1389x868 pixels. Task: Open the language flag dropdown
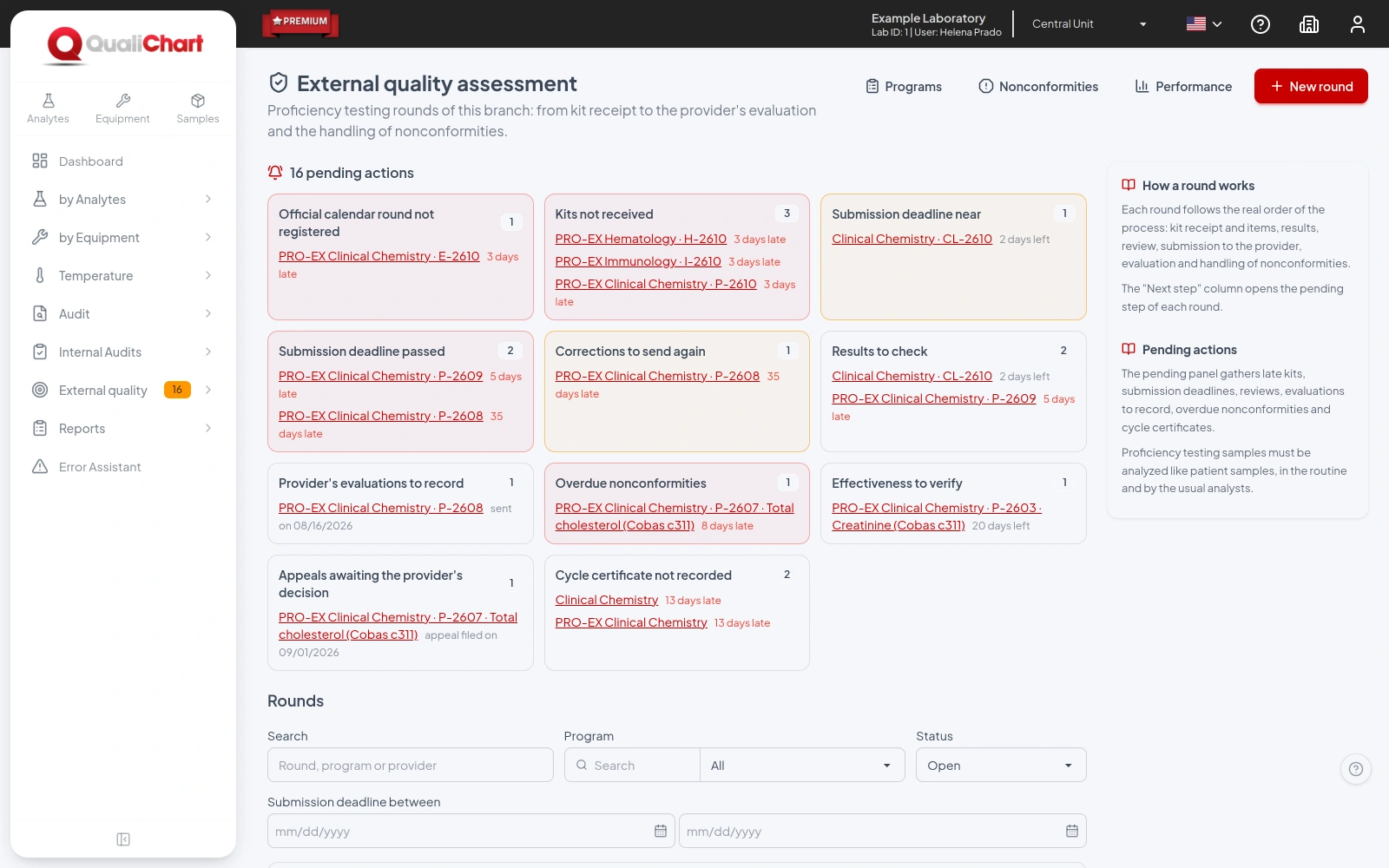pos(1204,24)
